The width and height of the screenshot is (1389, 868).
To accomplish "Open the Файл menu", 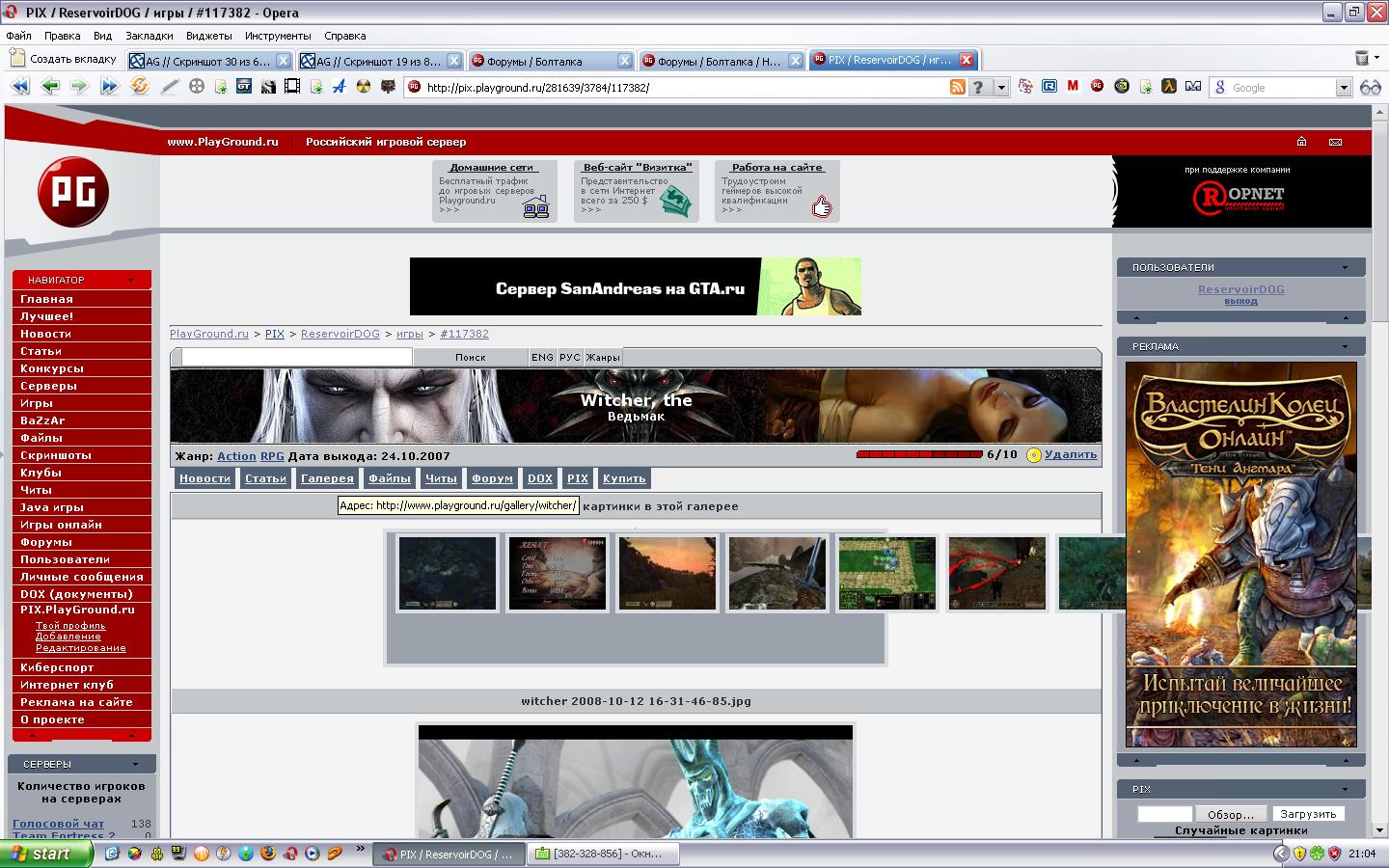I will [x=18, y=36].
